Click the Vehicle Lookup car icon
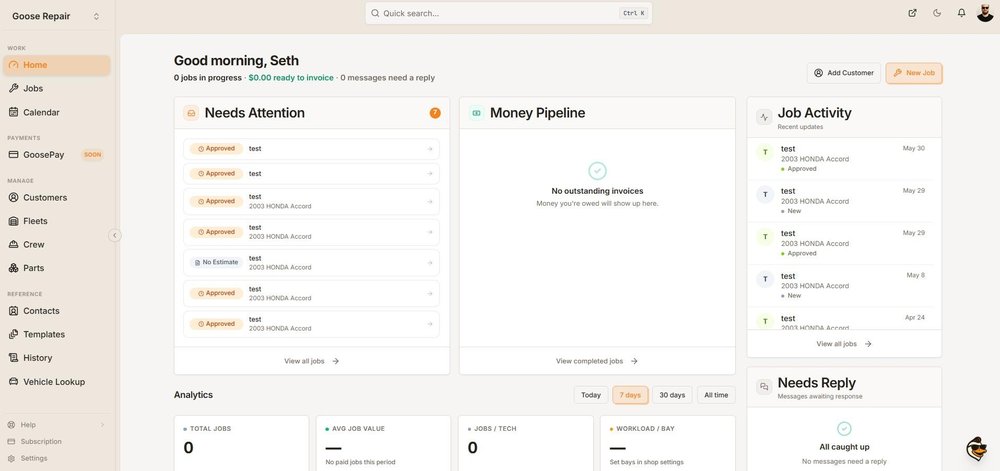1000x471 pixels. [13, 382]
